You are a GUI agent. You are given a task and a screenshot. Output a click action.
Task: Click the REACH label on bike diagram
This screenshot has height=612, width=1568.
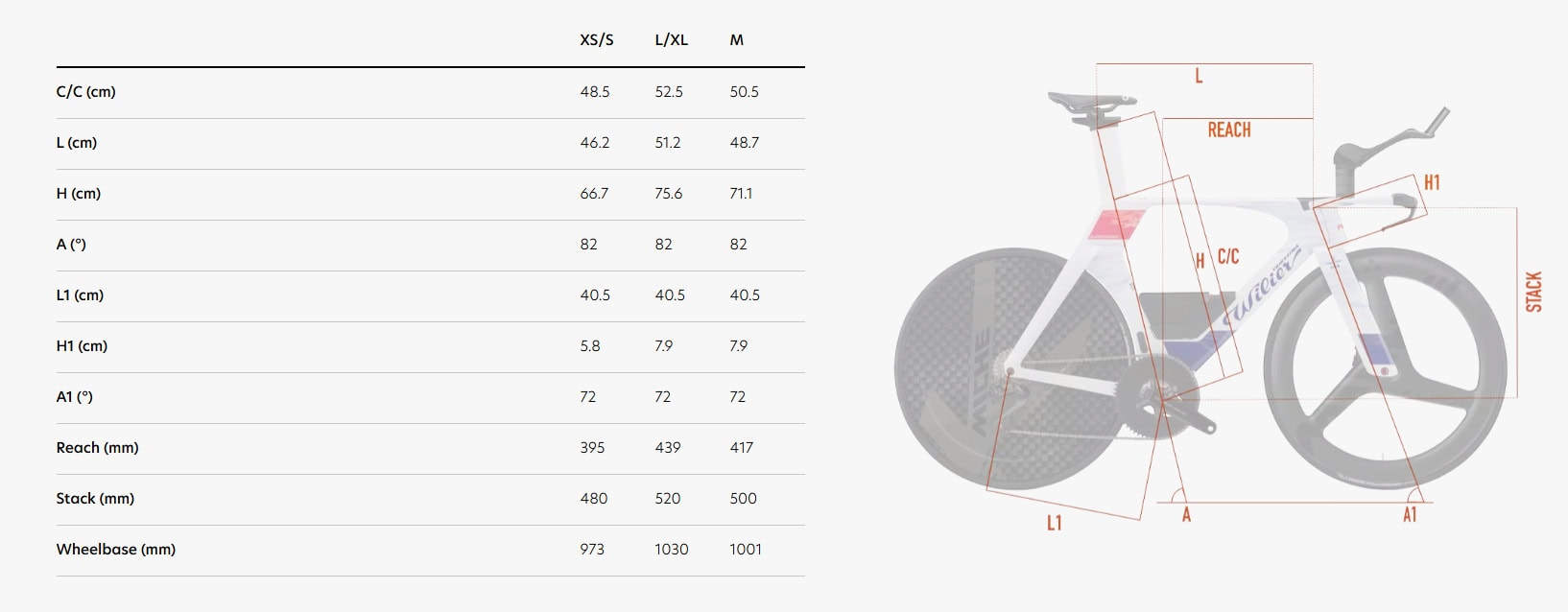pos(1228,130)
